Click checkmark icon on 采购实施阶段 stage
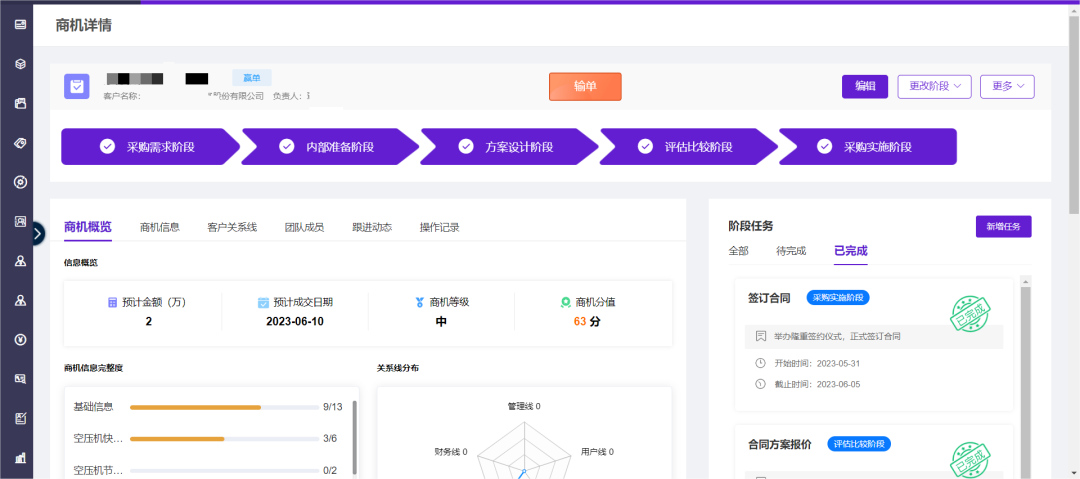Viewport: 1080px width, 479px height. coord(824,147)
